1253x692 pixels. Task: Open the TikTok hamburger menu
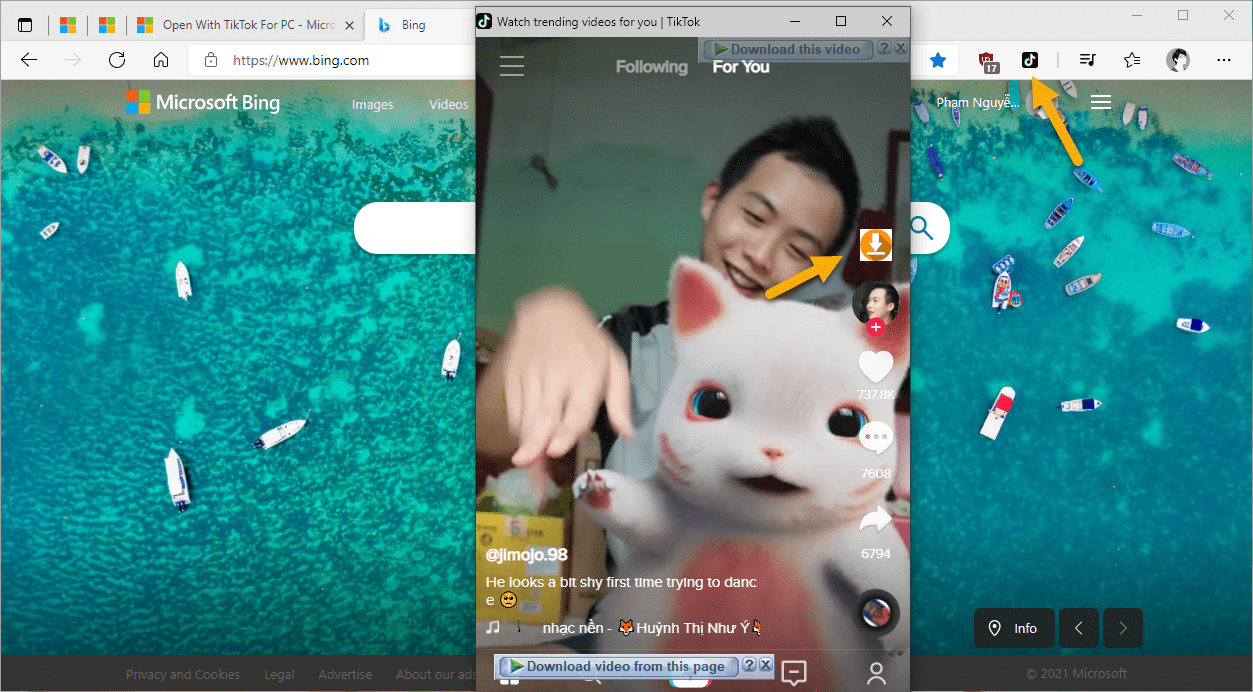[512, 66]
